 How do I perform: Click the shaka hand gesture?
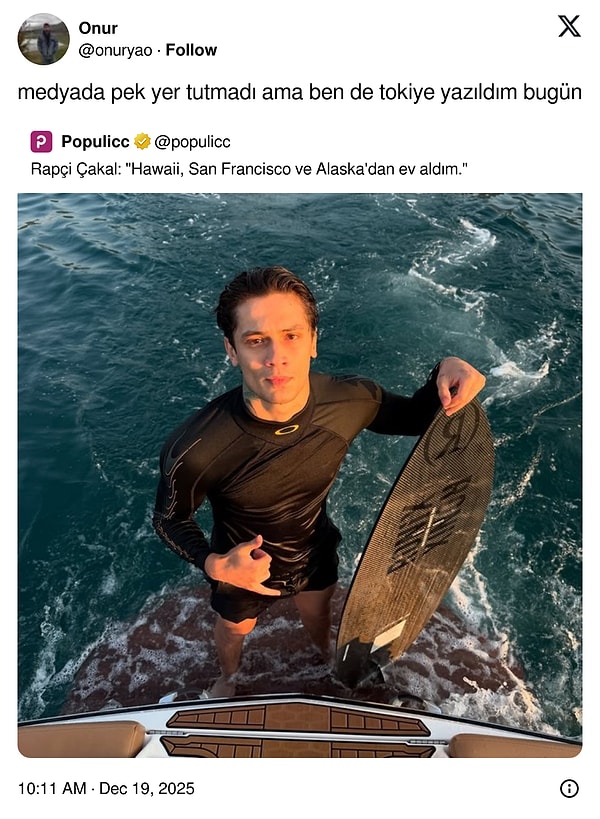243,567
